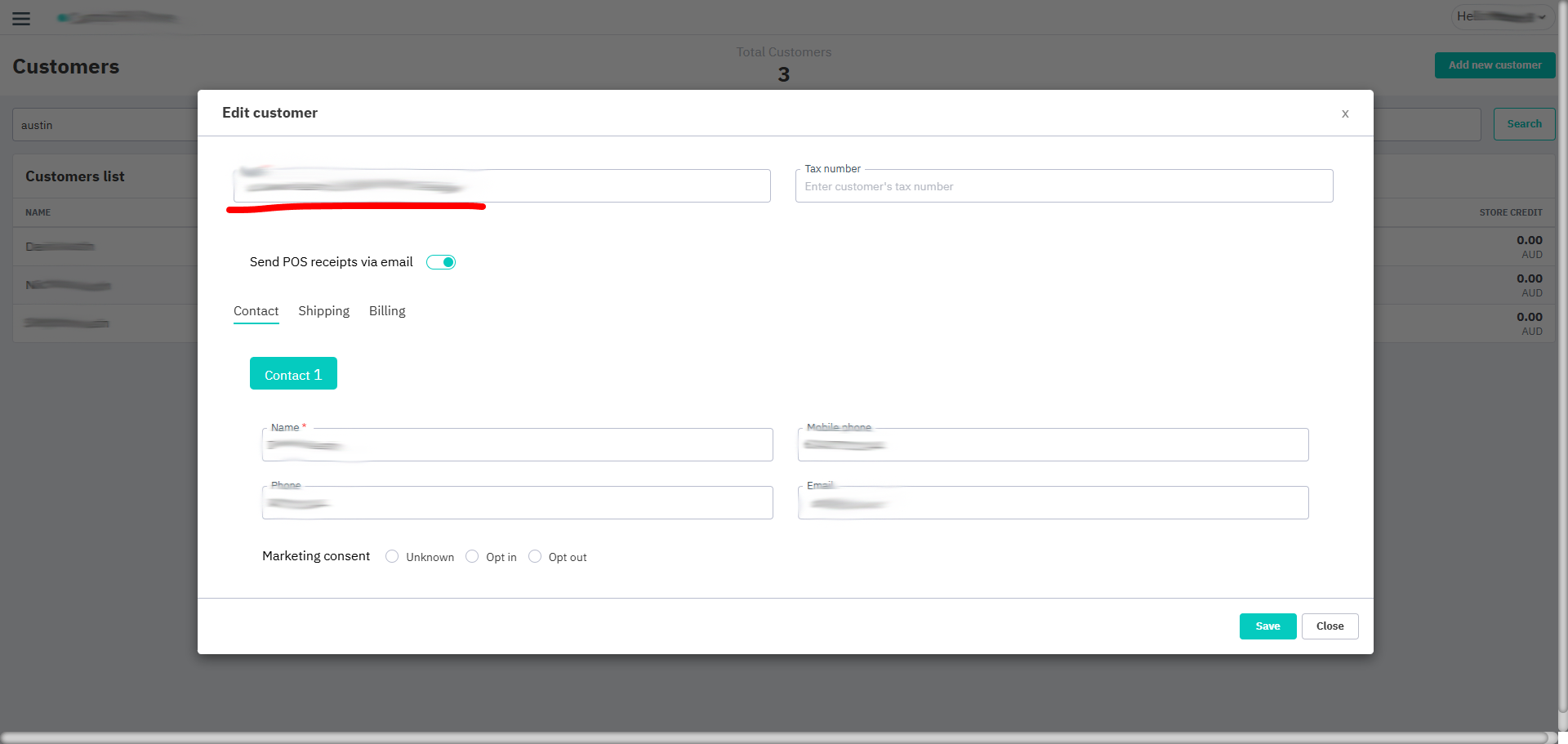Select the Contact 1 button
Screen dimensions: 1568x744
(293, 374)
